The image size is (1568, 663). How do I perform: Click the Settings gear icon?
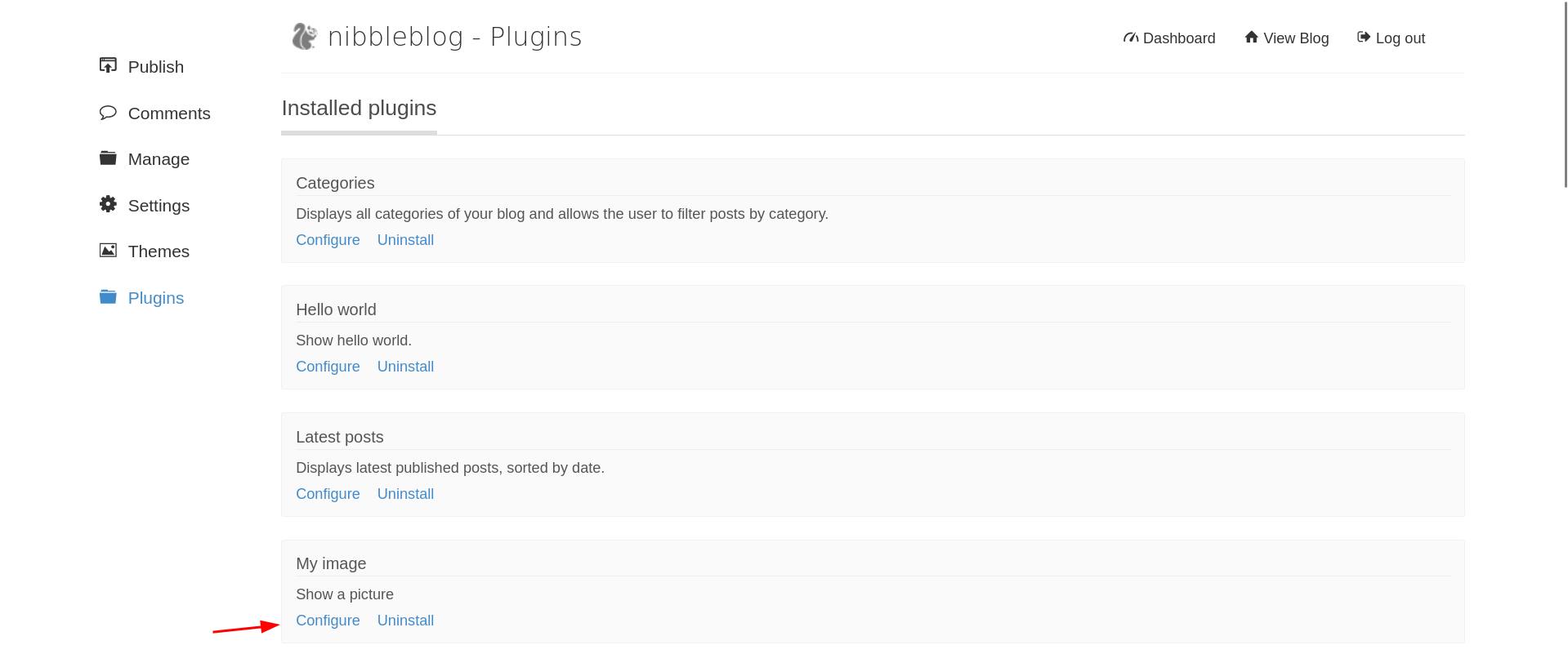[108, 204]
